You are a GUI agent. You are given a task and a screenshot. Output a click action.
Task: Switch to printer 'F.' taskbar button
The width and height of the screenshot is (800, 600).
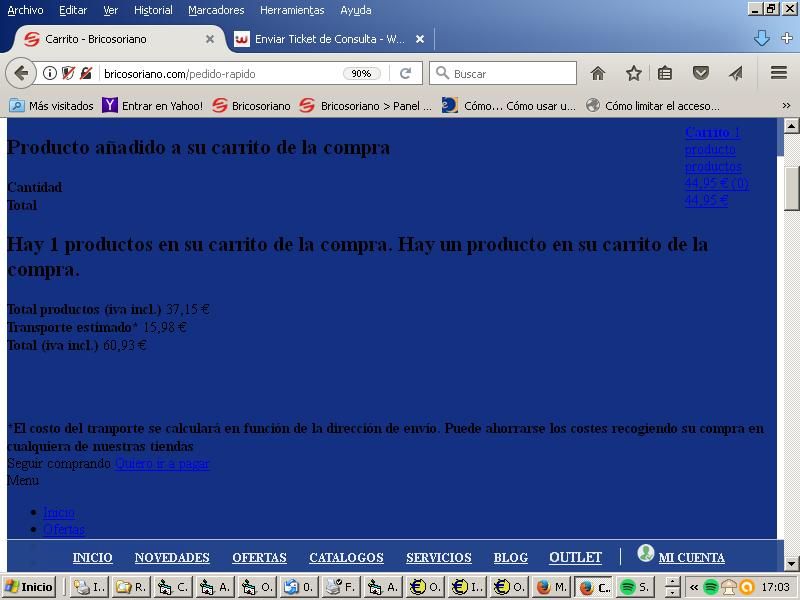coord(341,587)
